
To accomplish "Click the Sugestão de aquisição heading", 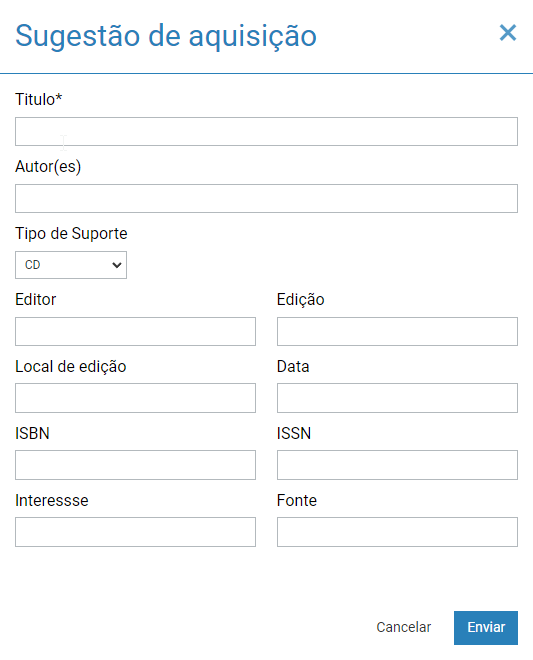I will [x=166, y=36].
